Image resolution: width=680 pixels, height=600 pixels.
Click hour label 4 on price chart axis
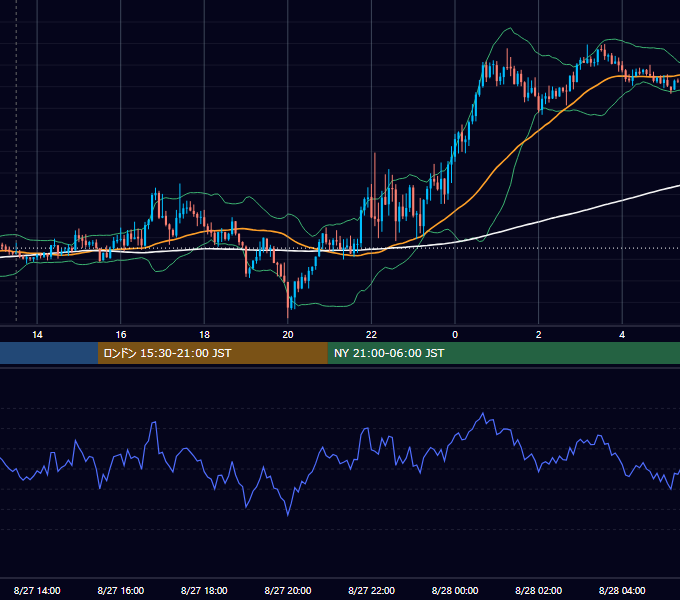coord(622,335)
